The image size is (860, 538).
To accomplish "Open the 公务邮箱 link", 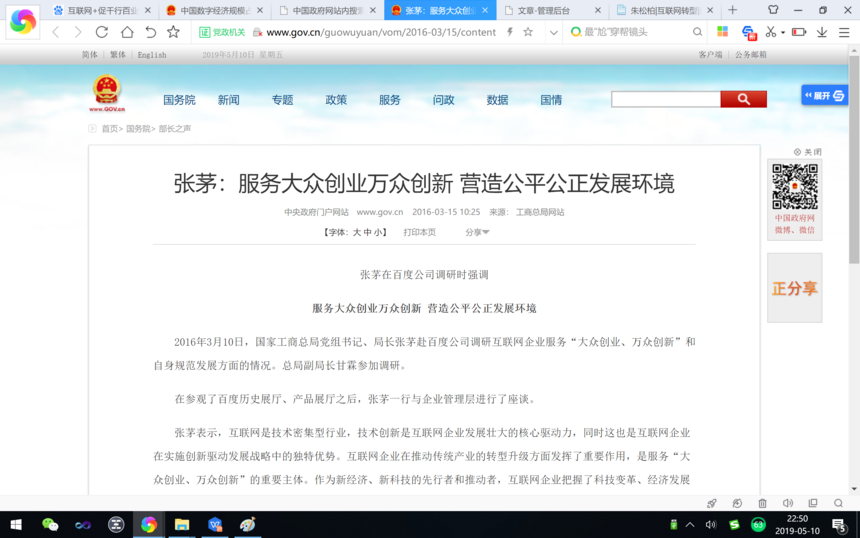I will click(750, 55).
